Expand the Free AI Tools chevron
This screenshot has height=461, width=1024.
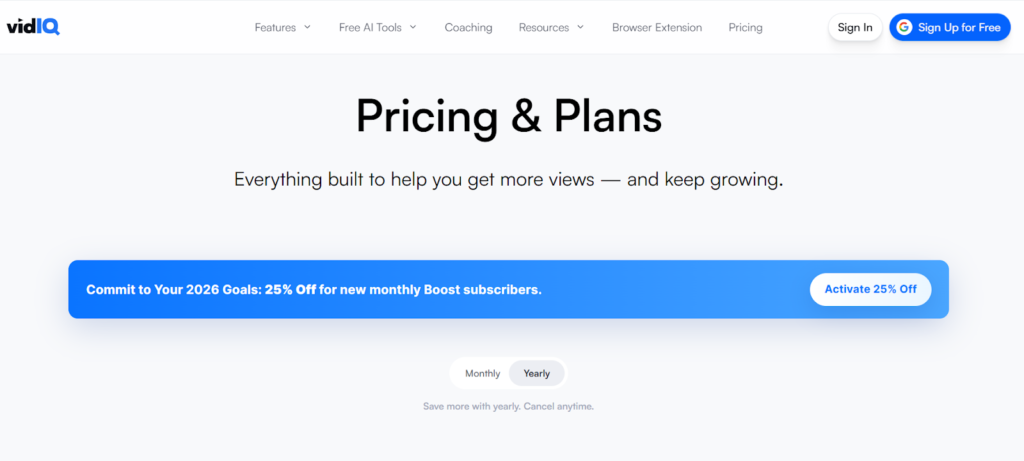pyautogui.click(x=413, y=27)
